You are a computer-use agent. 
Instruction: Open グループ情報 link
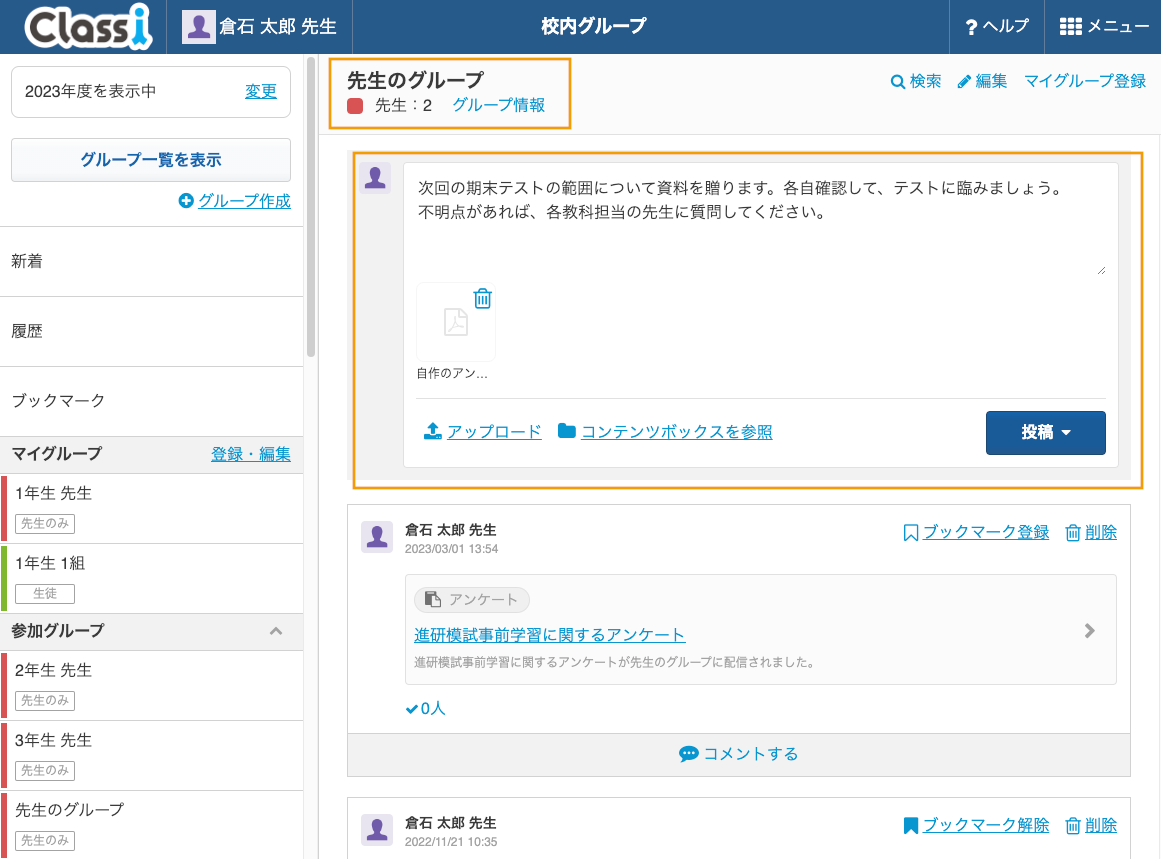498,105
